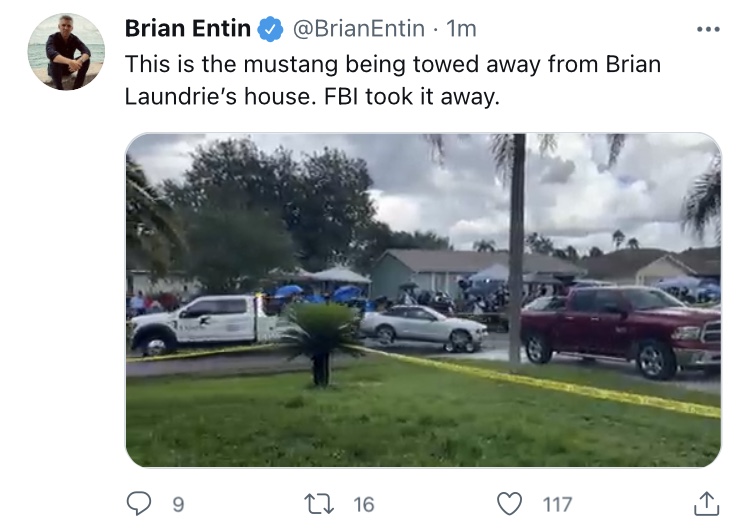
Task: Click the blue verified badge
Action: (270, 29)
